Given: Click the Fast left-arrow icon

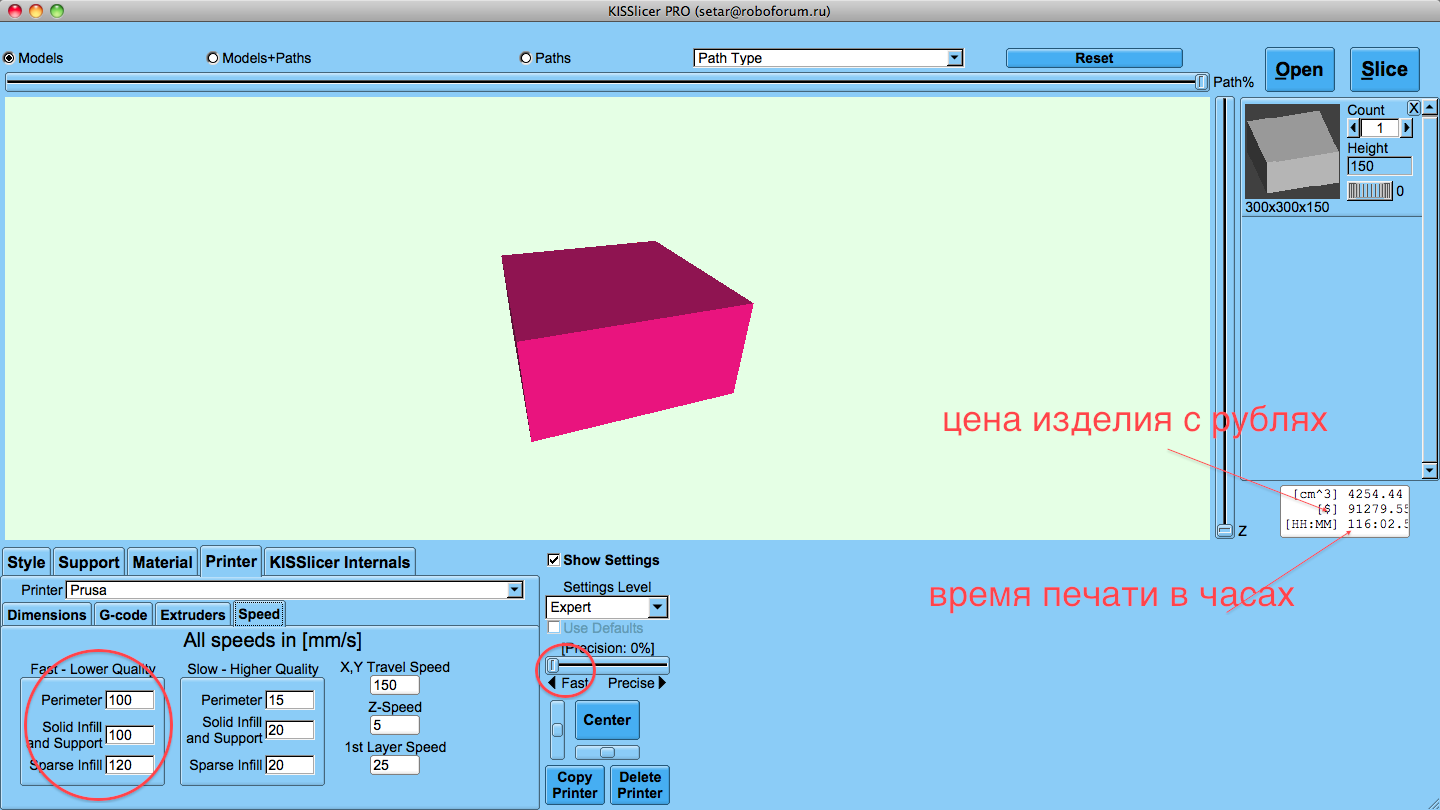Looking at the screenshot, I should (553, 684).
